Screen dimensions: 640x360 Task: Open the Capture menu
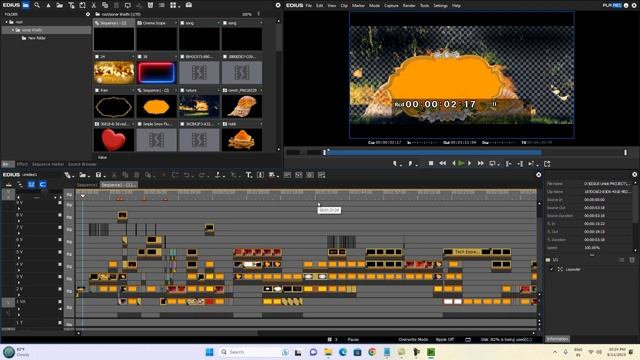[x=391, y=6]
